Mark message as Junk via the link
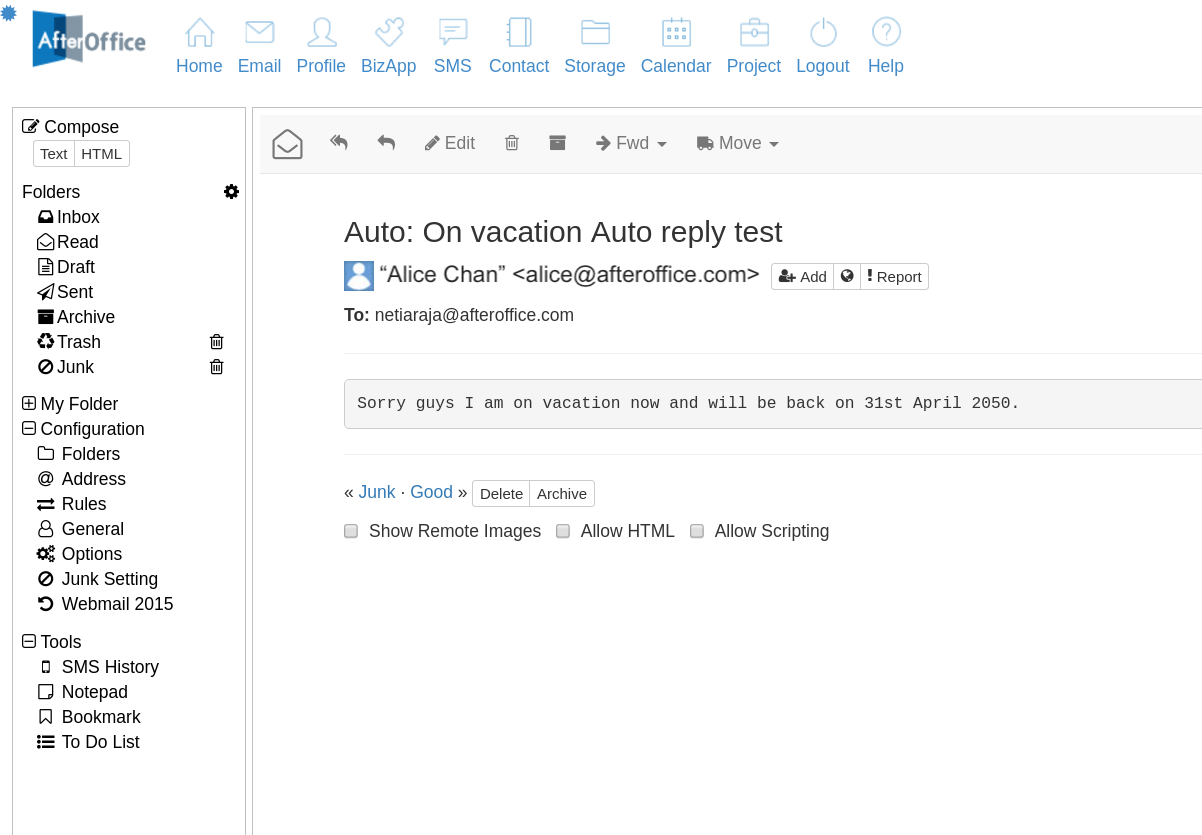 coord(377,492)
